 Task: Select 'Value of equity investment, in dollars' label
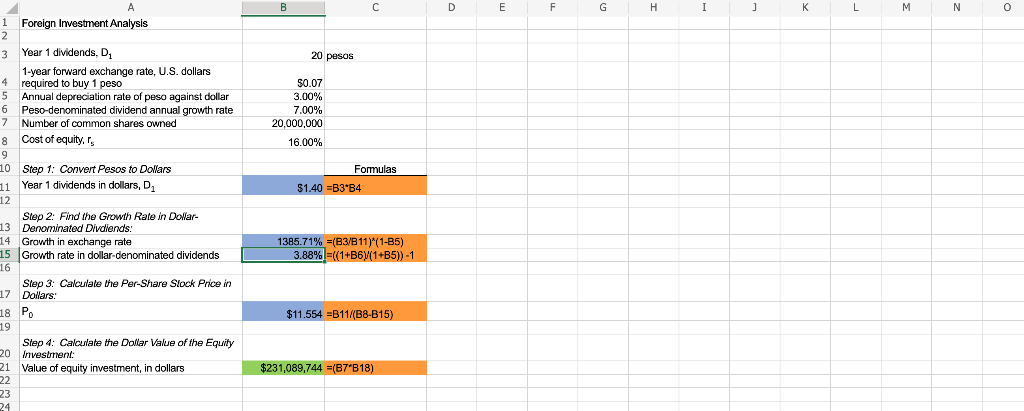pyautogui.click(x=131, y=368)
